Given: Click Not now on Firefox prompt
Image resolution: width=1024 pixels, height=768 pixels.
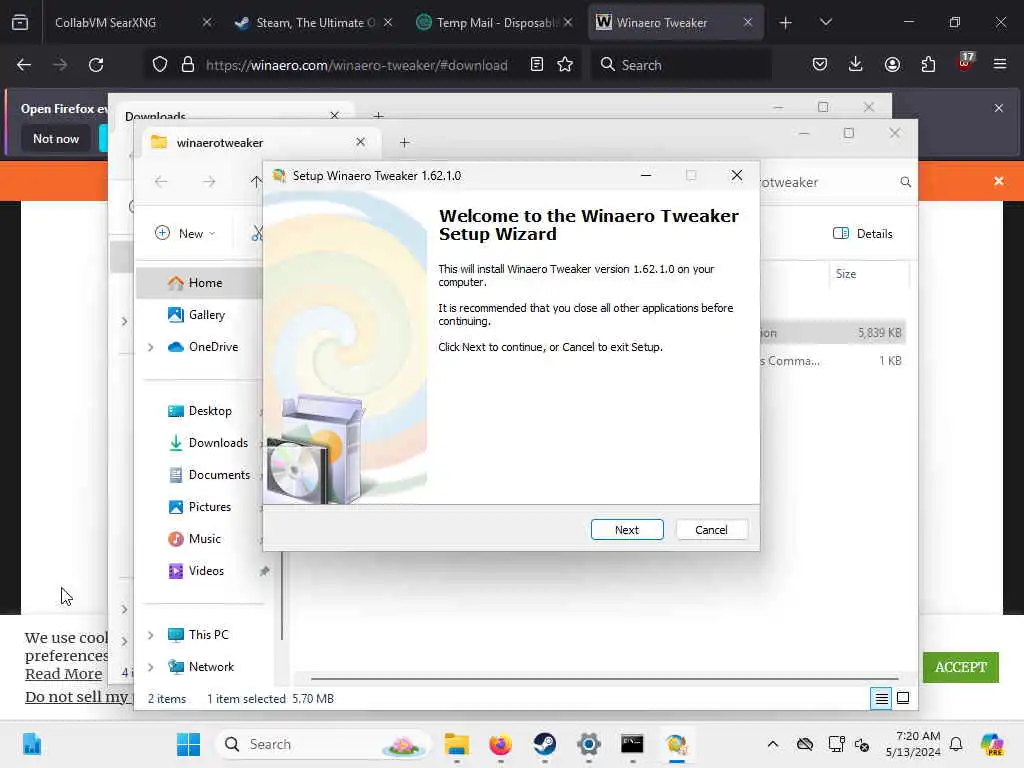Looking at the screenshot, I should click(x=56, y=138).
